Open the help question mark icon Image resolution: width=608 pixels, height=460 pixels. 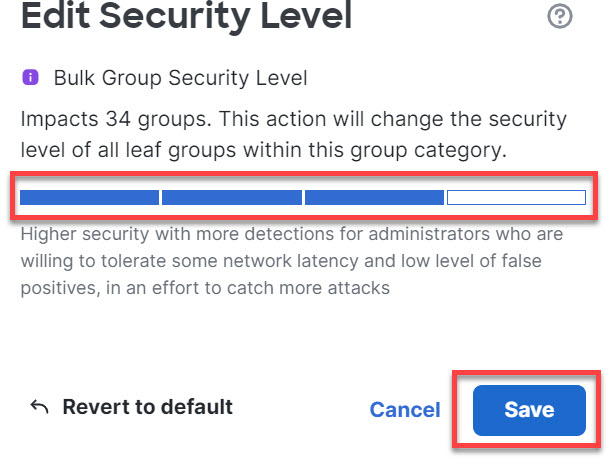pyautogui.click(x=560, y=16)
